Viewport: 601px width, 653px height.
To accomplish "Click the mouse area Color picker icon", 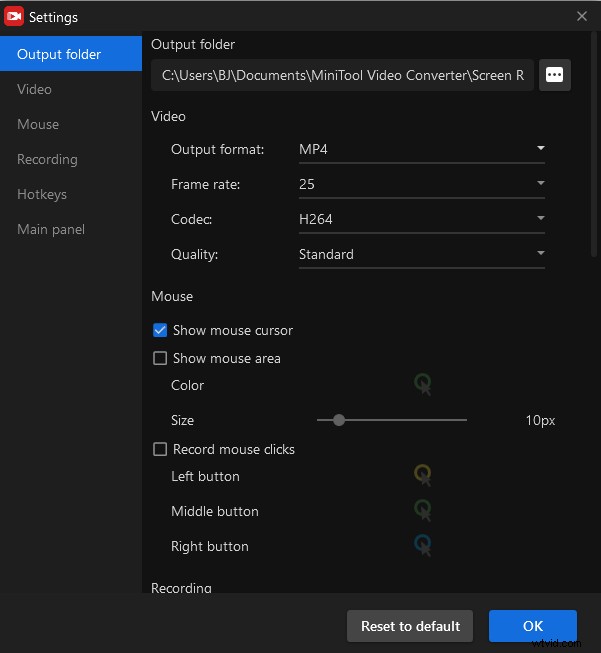I will (x=423, y=384).
